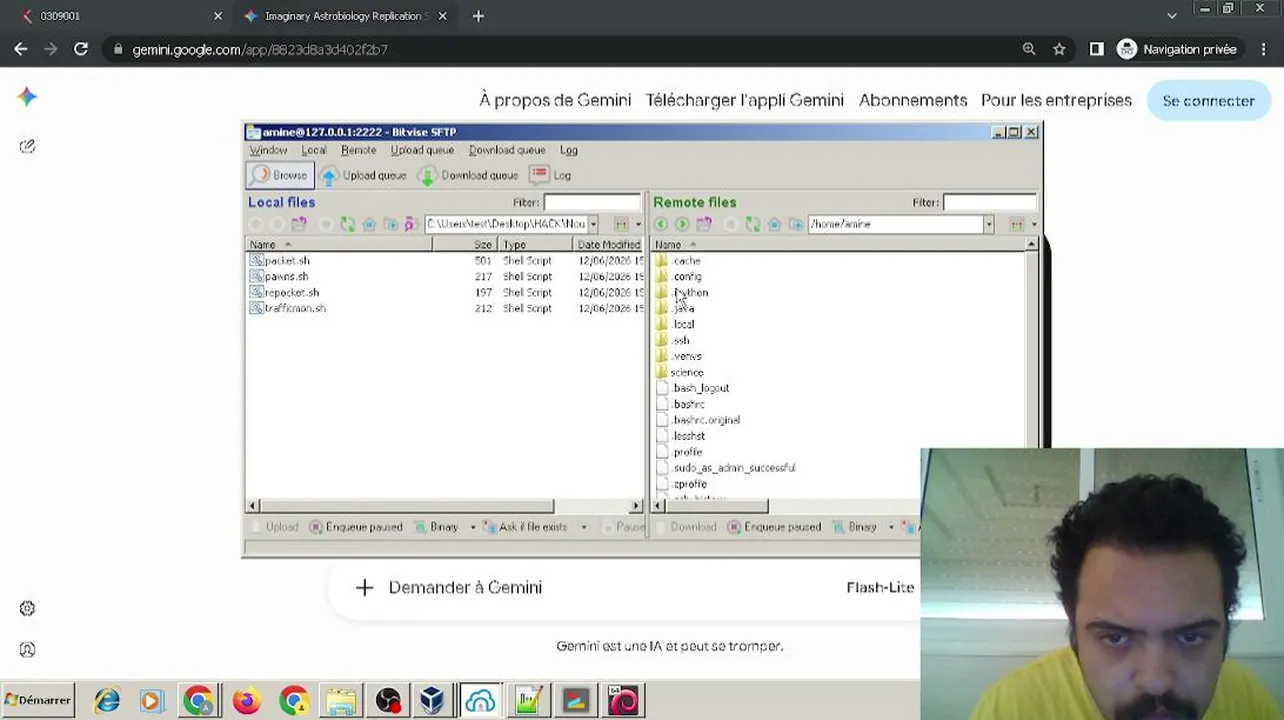
Task: Select .sudo_as_admin_successful remote file
Action: (x=726, y=468)
